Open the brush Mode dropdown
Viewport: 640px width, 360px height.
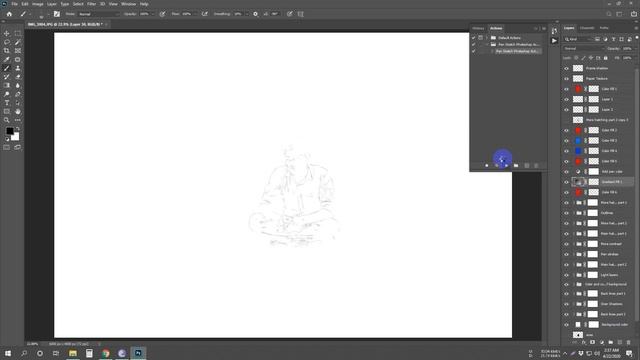point(99,14)
